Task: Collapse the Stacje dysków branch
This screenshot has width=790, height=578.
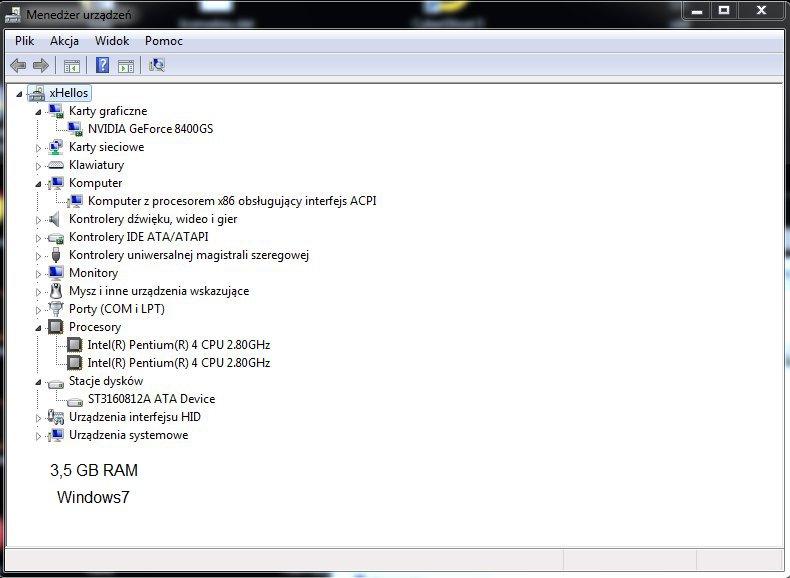Action: [x=38, y=382]
